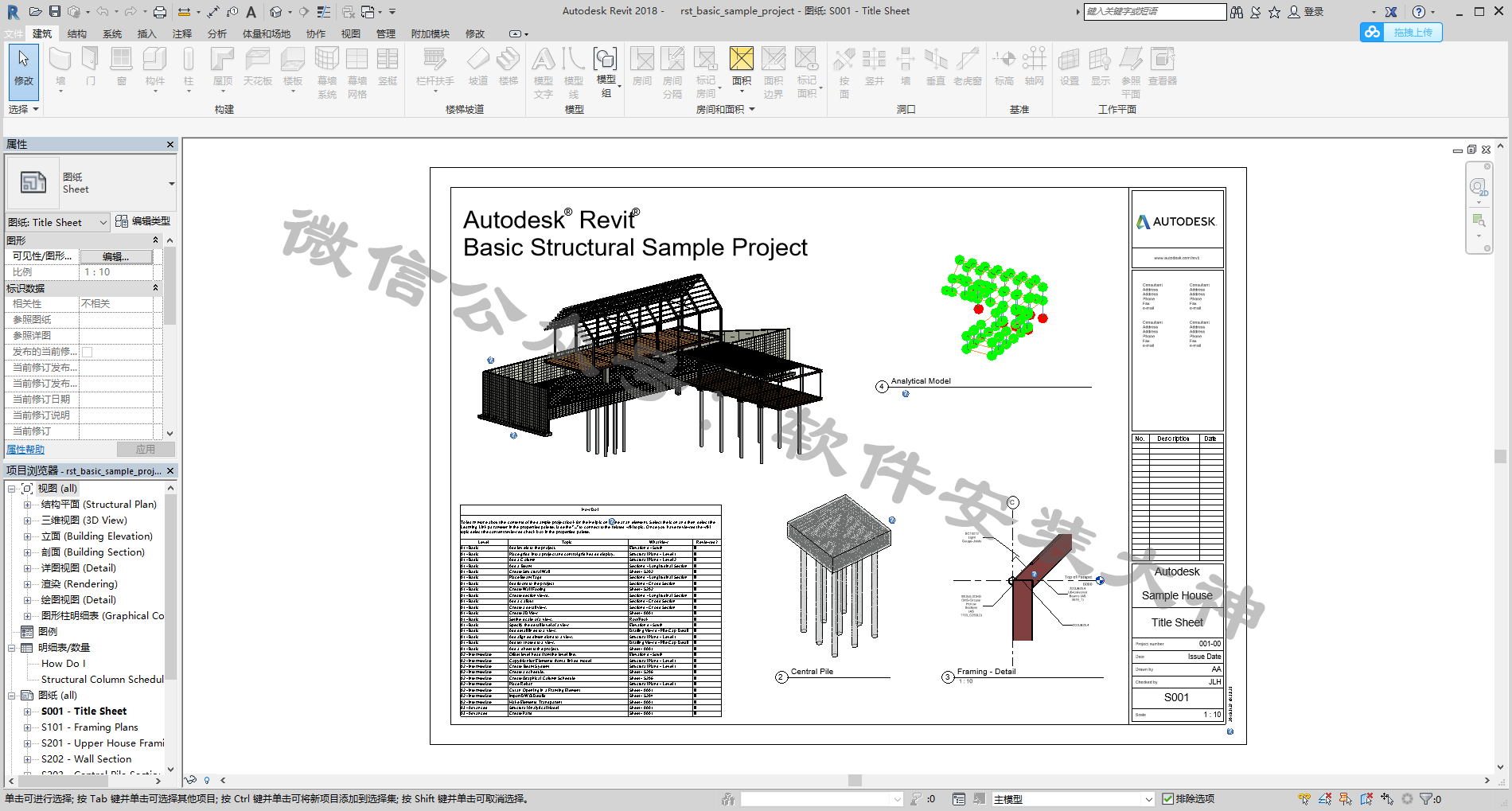Select the 楼梯 (Stair) tool

click(x=509, y=67)
